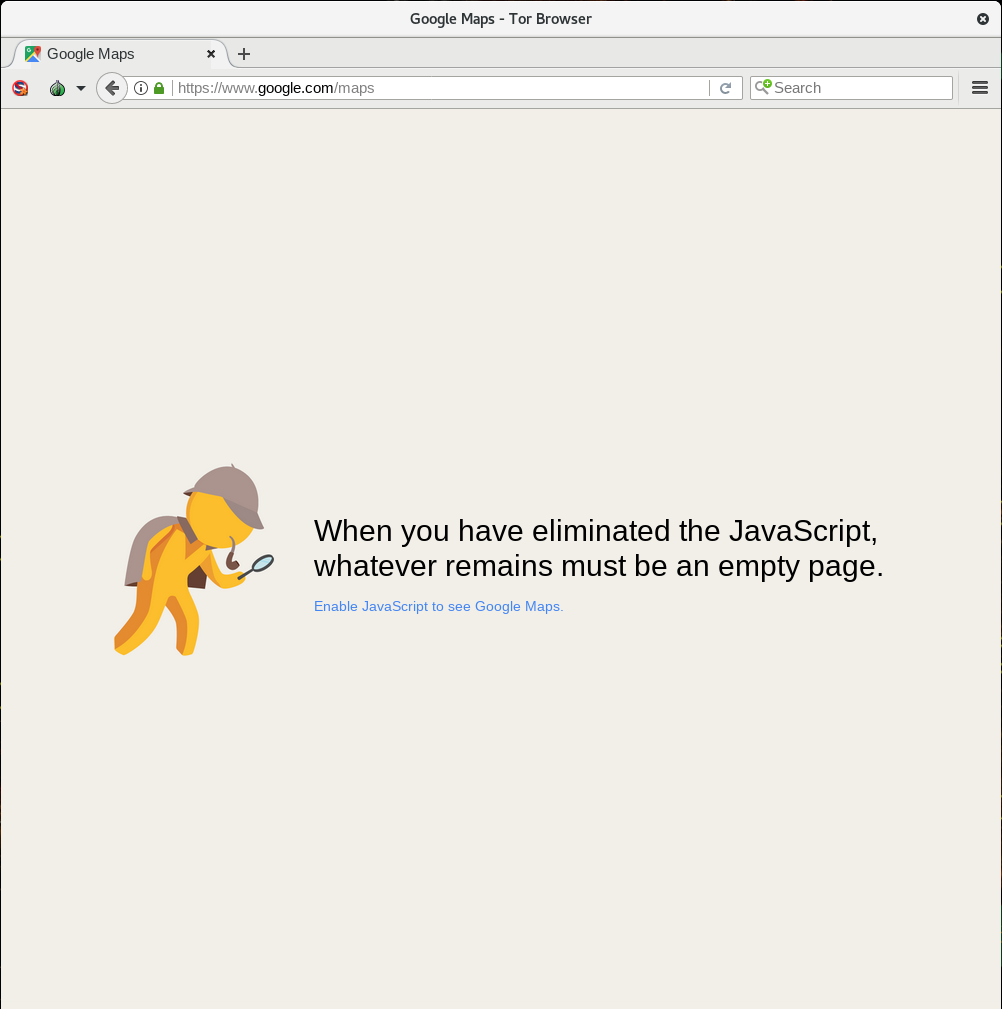Click the NoScript toolbar icon
The height and width of the screenshot is (1009, 1002).
pos(20,88)
